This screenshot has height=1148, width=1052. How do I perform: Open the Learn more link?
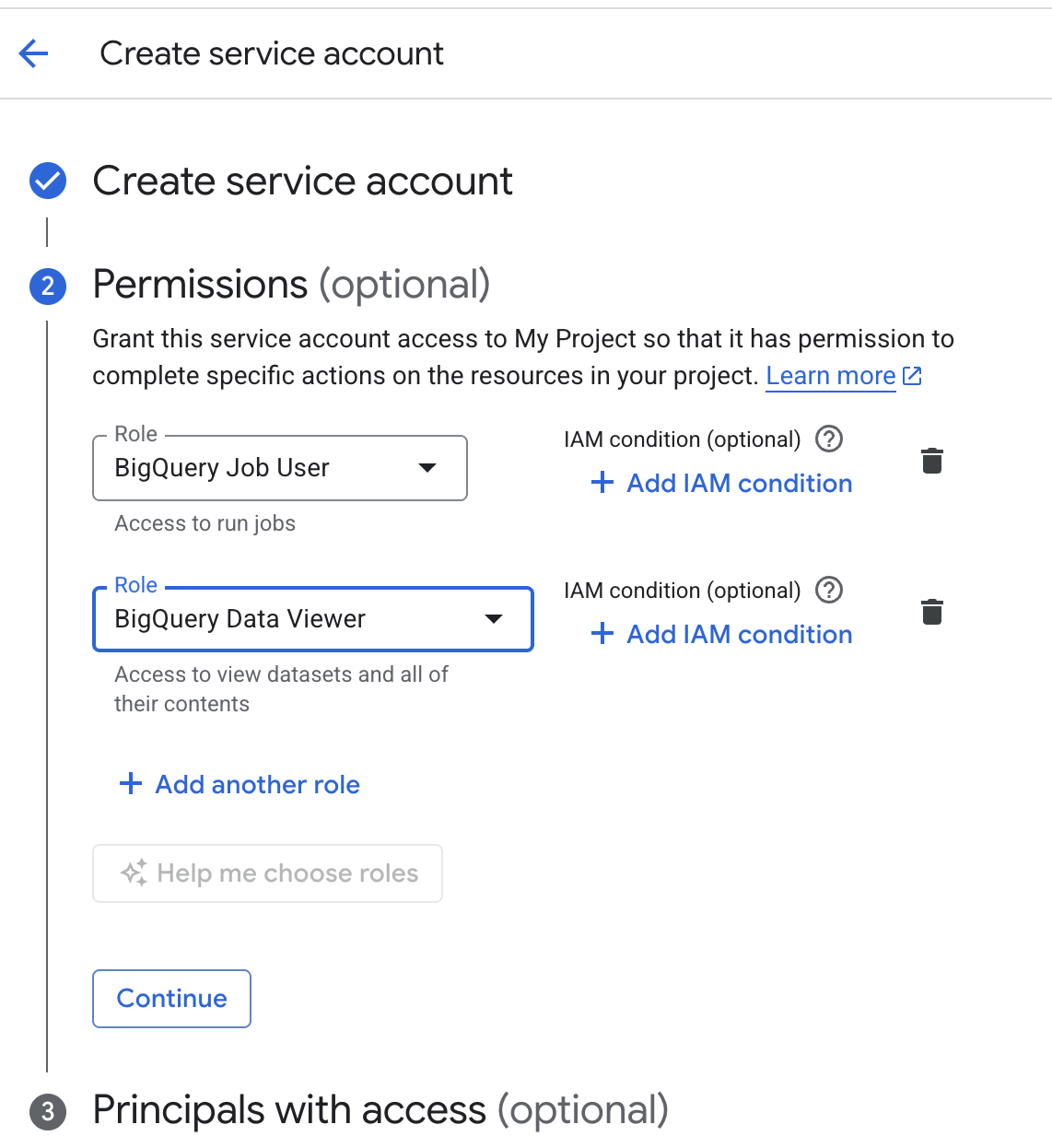coord(830,376)
